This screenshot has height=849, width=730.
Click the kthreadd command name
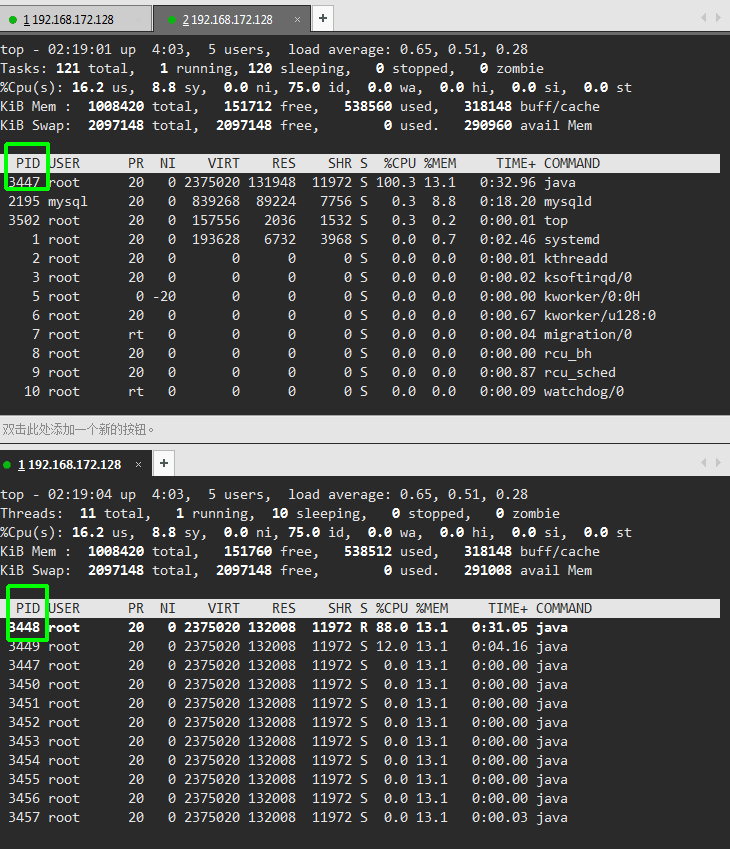576,258
